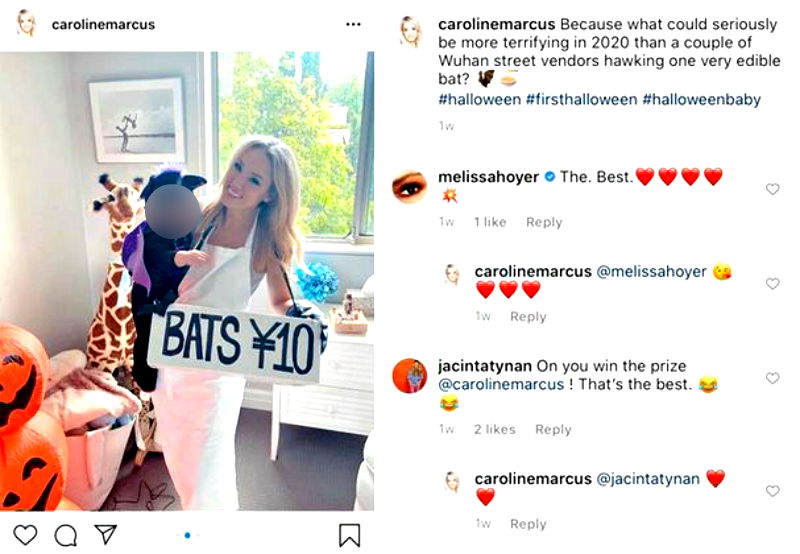Image resolution: width=800 pixels, height=554 pixels.
Task: Open the three-dot more options menu
Action: [353, 24]
